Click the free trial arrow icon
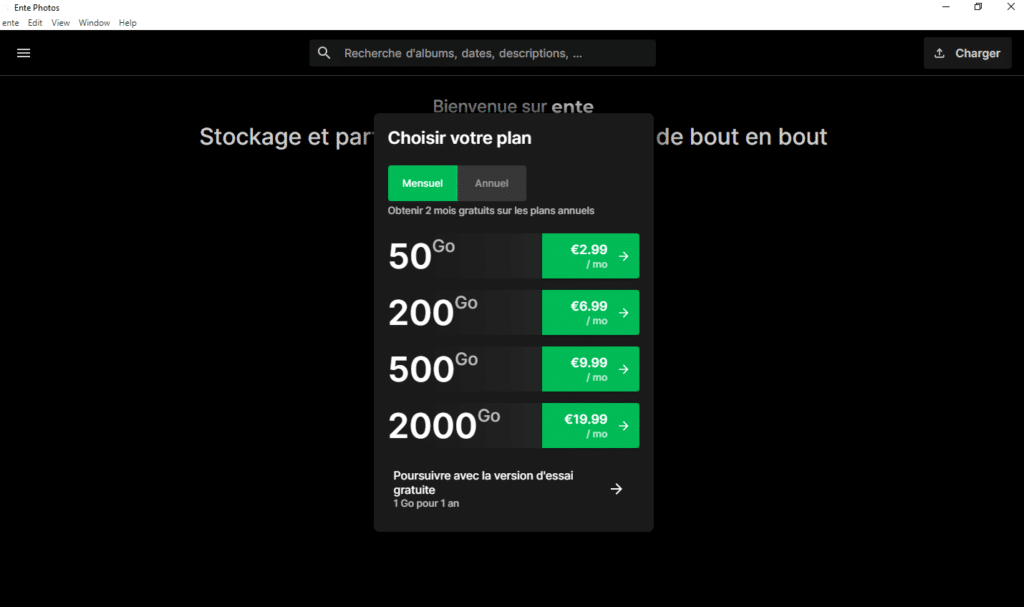 (616, 489)
